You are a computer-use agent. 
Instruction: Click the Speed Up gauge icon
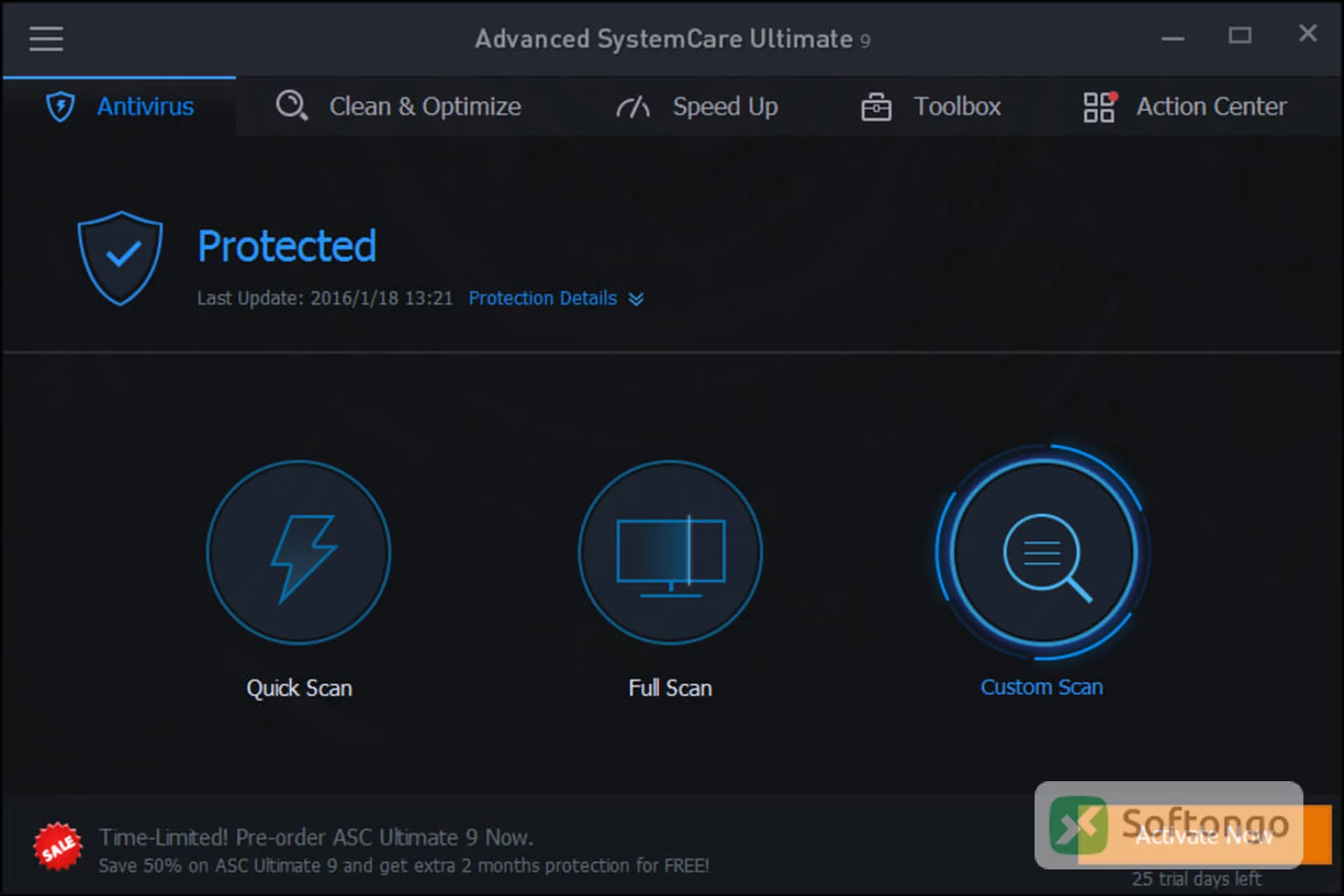[x=633, y=106]
